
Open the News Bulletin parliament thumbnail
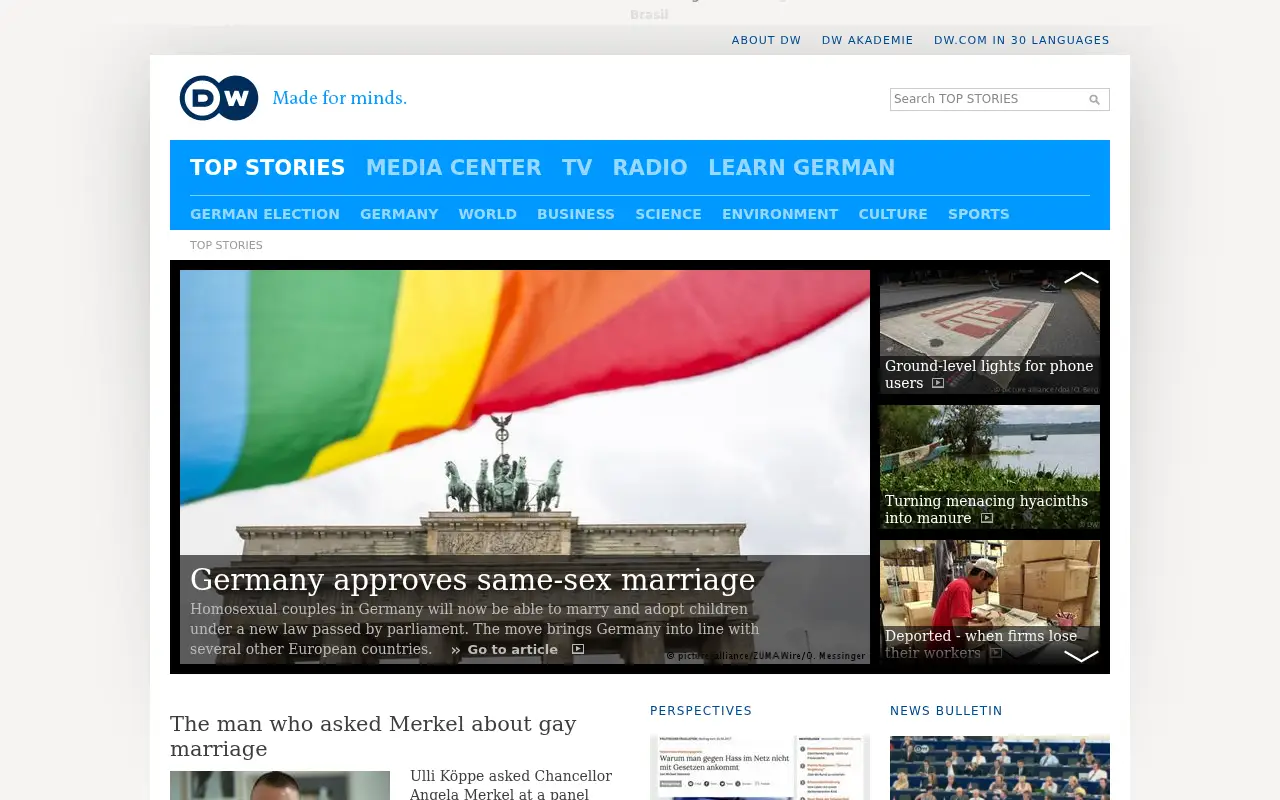point(1000,768)
